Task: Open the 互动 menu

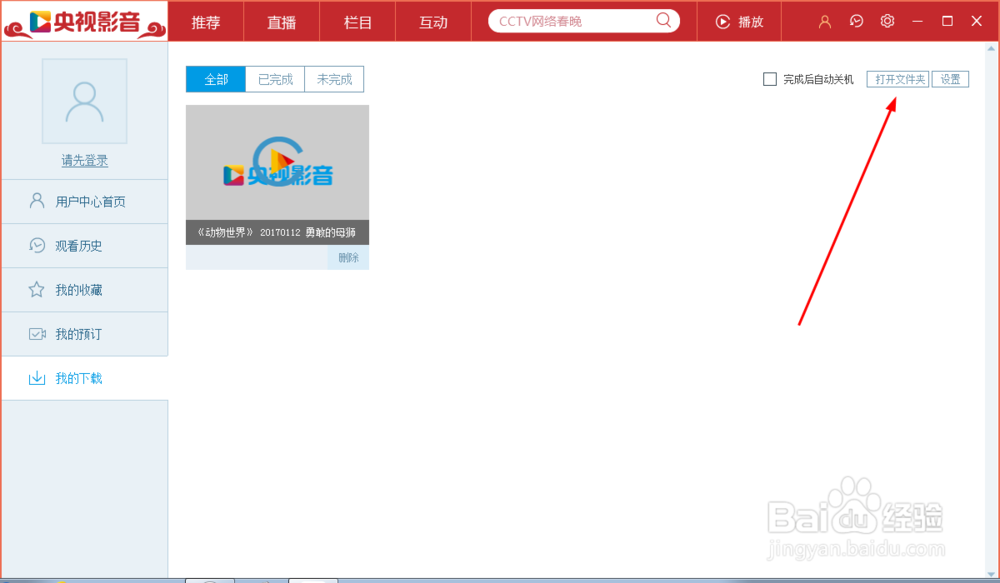Action: pyautogui.click(x=433, y=22)
